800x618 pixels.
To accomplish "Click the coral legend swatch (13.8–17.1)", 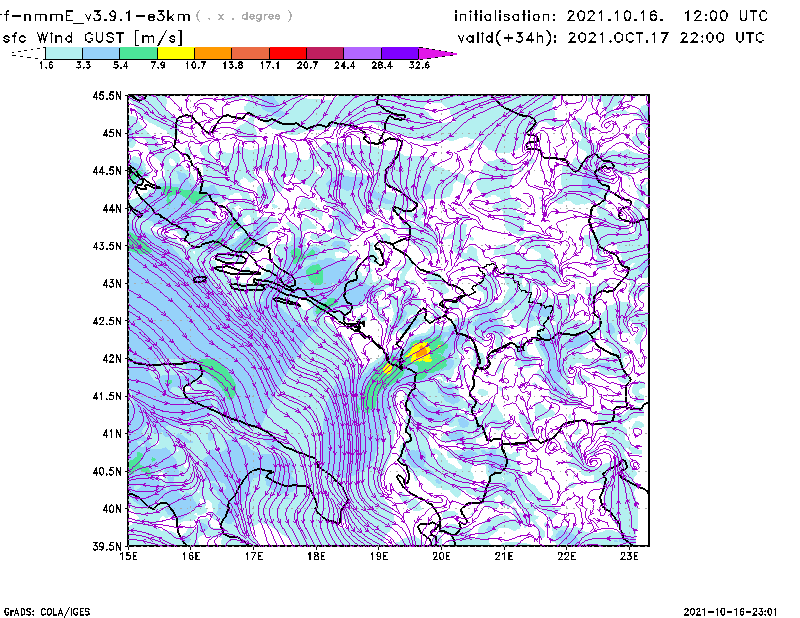I will coord(251,53).
